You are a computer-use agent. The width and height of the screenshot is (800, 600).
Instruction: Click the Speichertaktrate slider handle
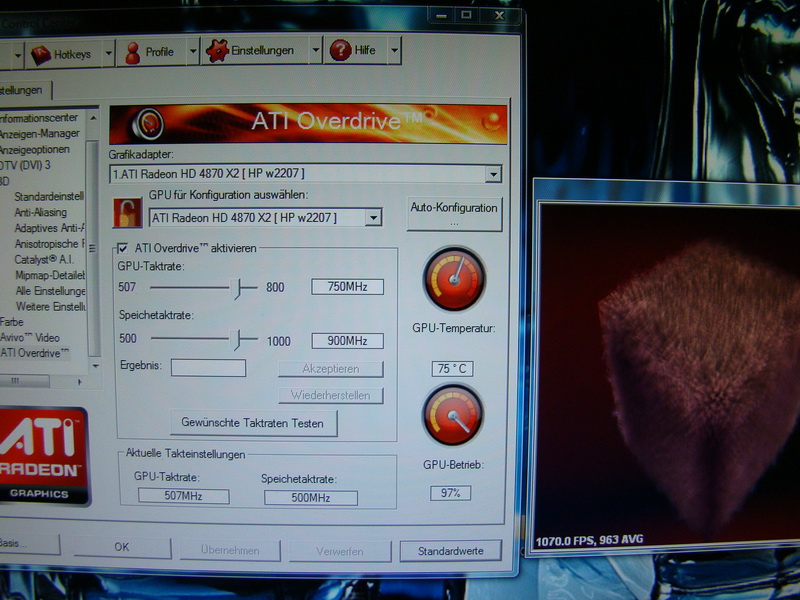(237, 340)
